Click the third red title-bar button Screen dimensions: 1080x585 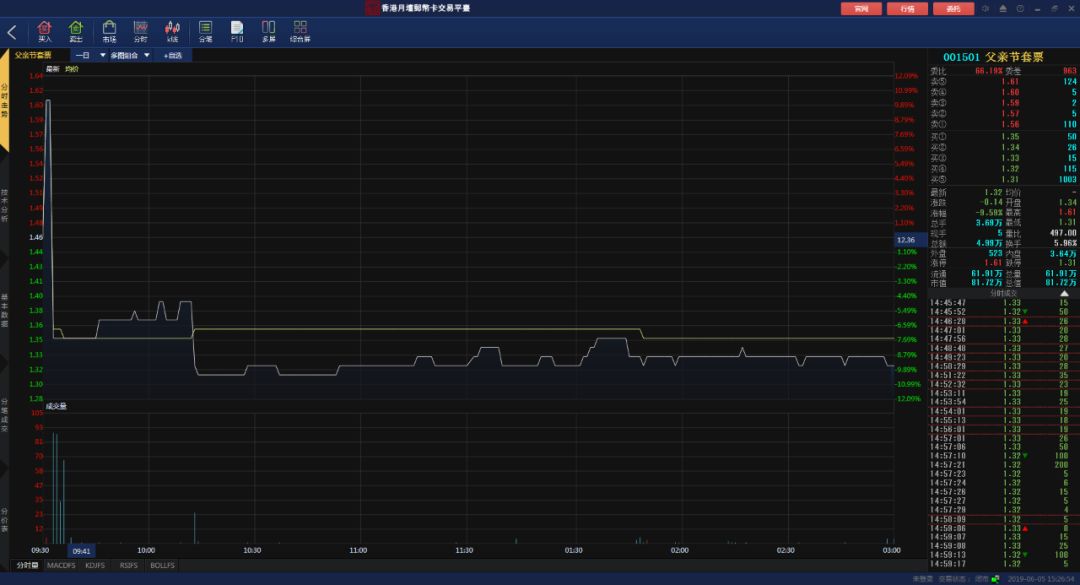tap(953, 8)
